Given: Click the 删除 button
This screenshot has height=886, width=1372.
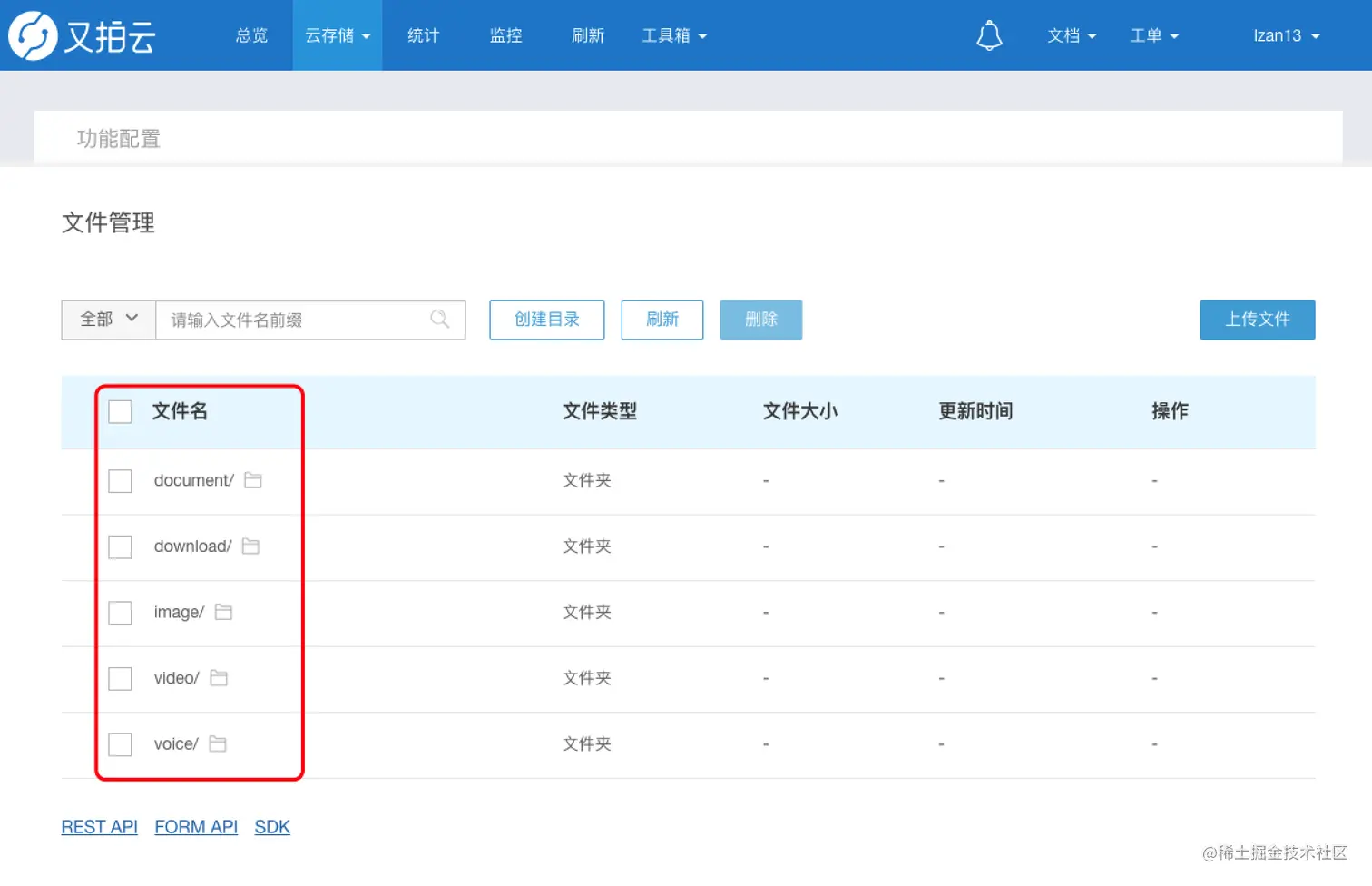Looking at the screenshot, I should coord(761,320).
